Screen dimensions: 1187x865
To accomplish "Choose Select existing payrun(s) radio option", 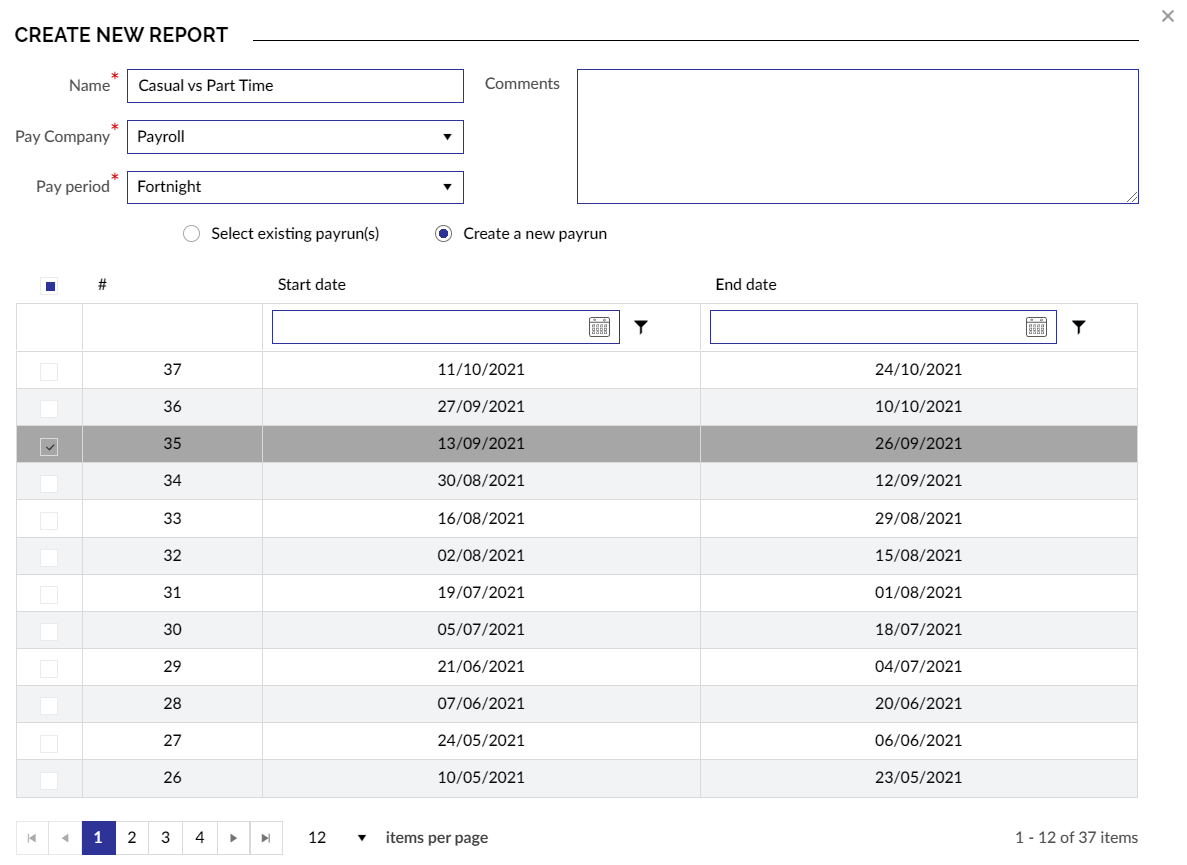I will [192, 234].
